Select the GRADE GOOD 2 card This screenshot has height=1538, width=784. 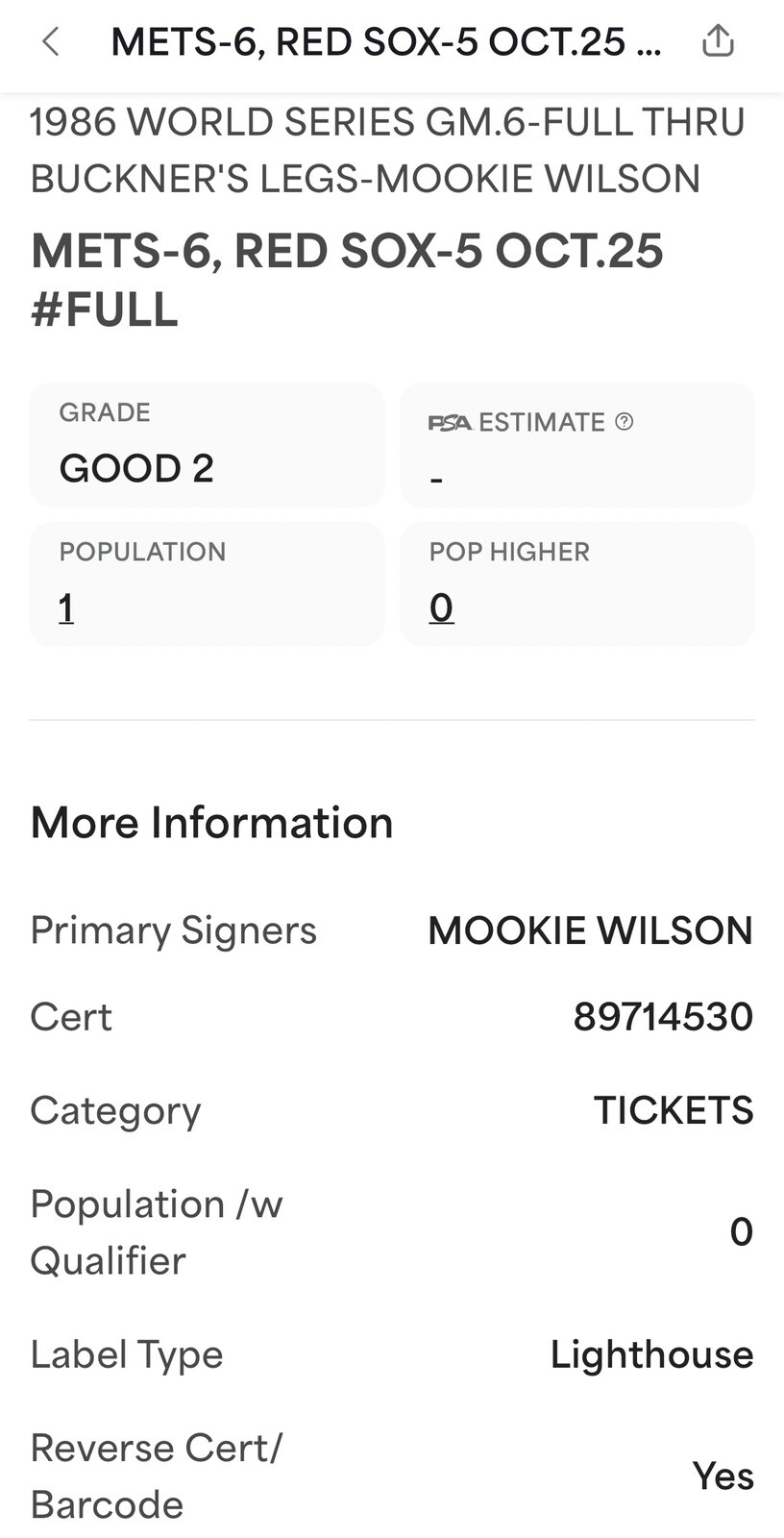[208, 444]
